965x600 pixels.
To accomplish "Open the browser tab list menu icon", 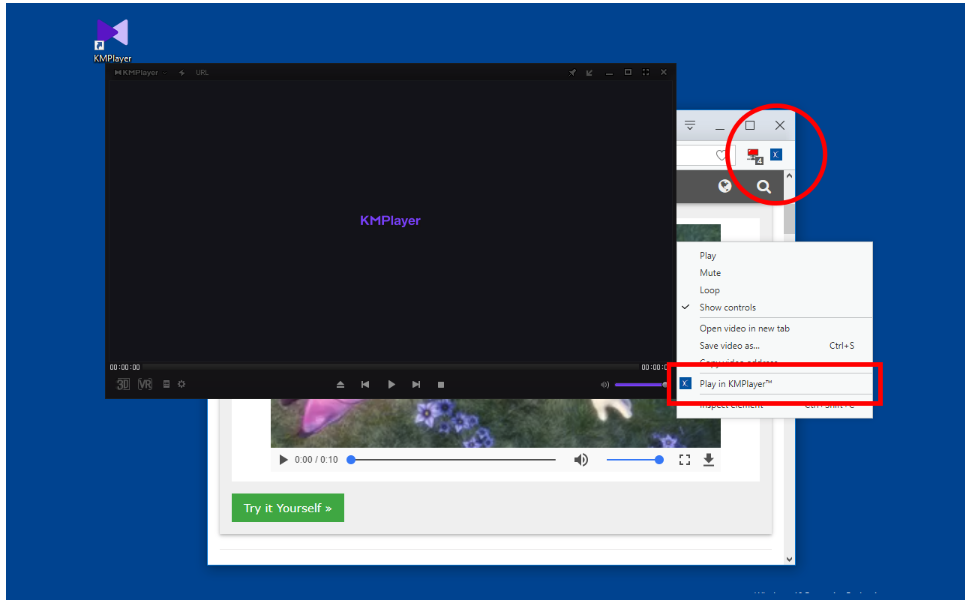I will [x=690, y=126].
